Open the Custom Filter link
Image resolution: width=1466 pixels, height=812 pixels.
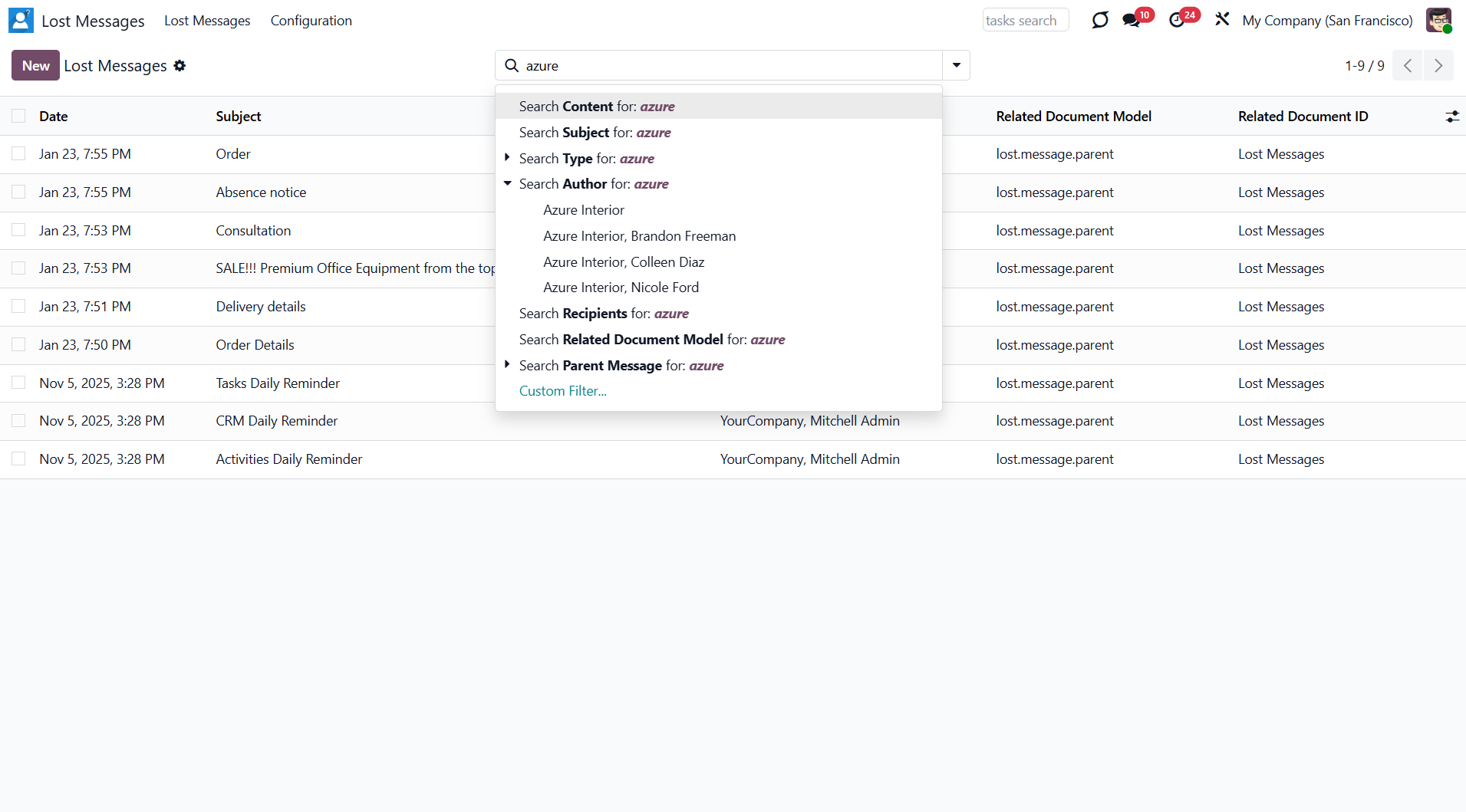(x=562, y=391)
